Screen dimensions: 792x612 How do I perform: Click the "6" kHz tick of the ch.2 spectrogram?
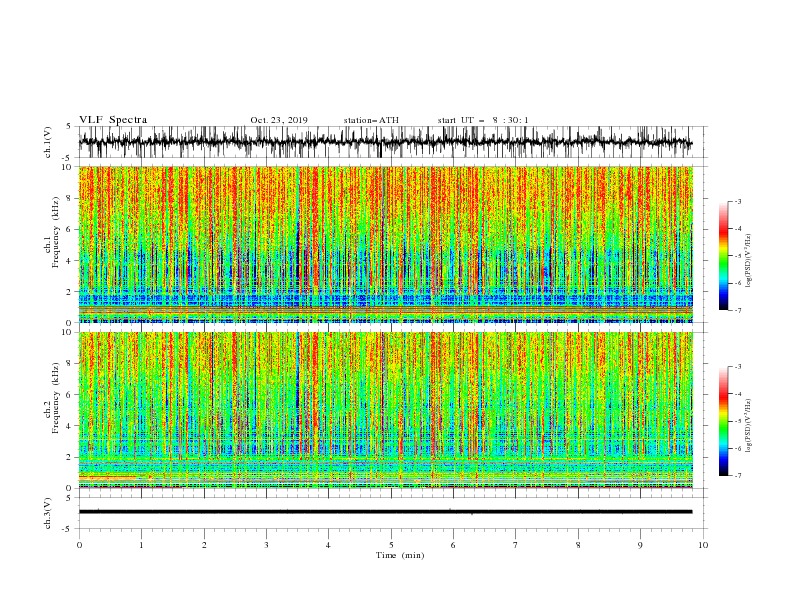pos(70,395)
